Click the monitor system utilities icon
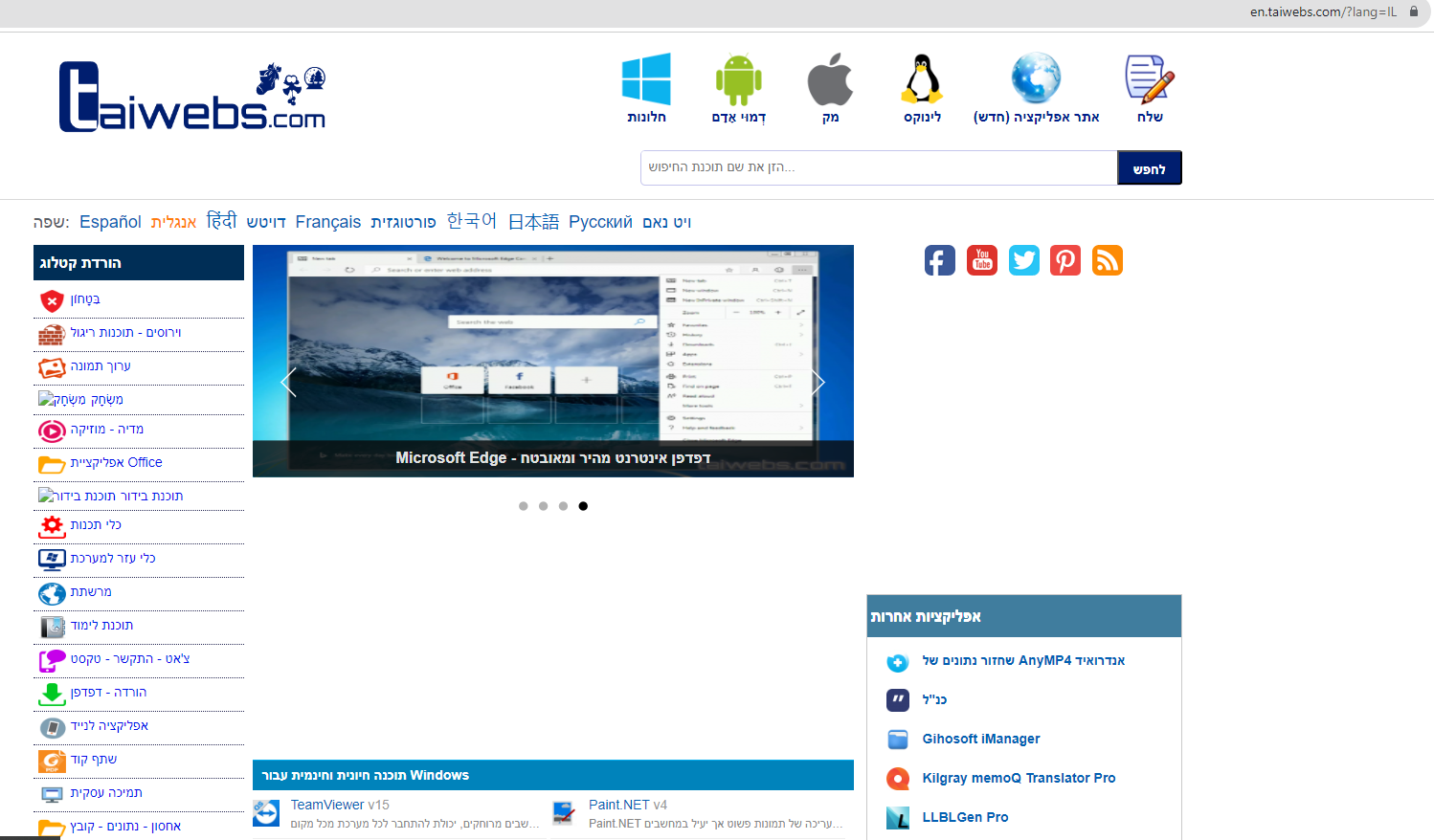 click(52, 560)
